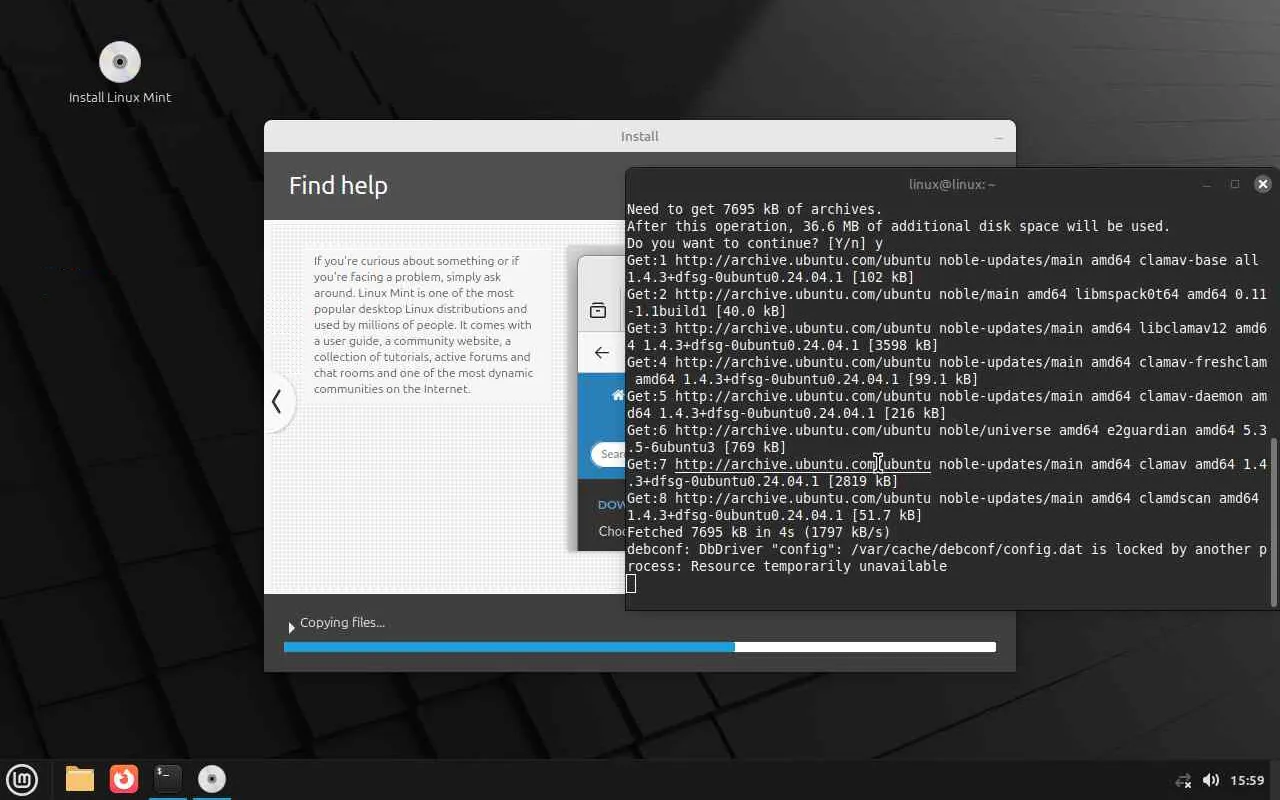Launch Firefox from the taskbar
The height and width of the screenshot is (800, 1280).
124,779
